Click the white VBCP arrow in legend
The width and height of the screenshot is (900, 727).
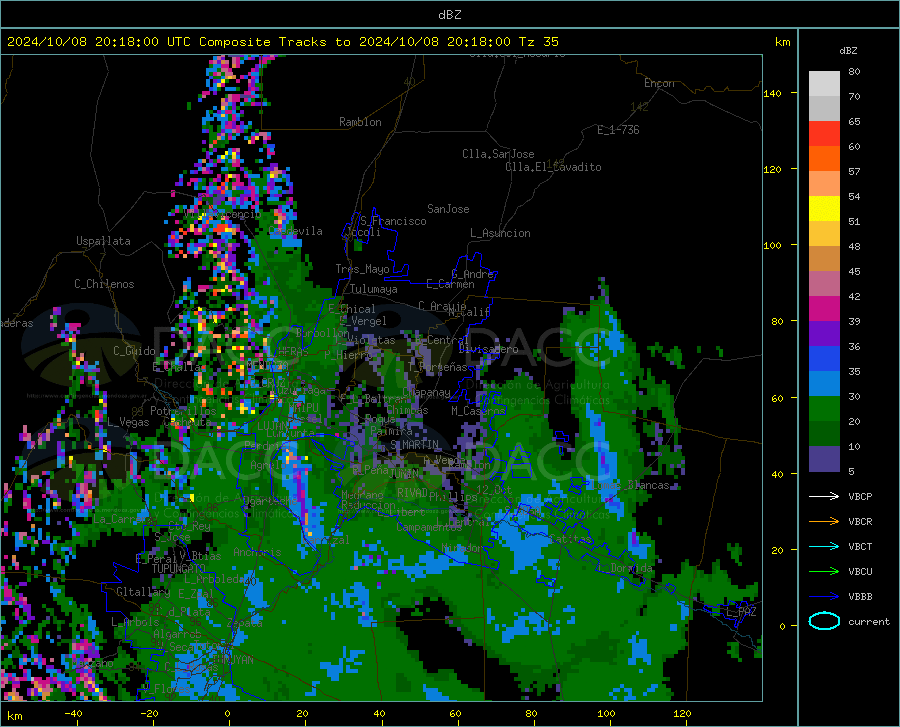tap(824, 496)
